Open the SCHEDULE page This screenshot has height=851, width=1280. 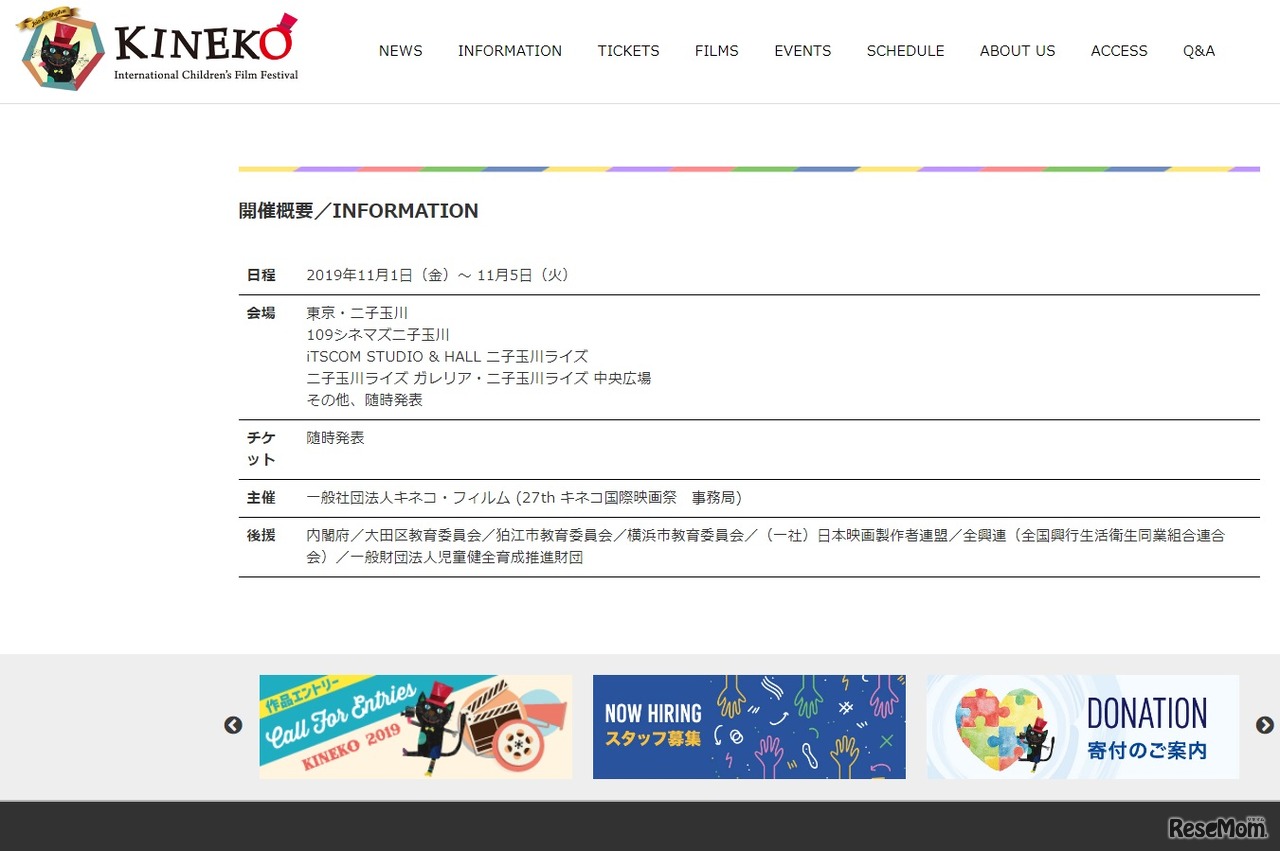905,51
